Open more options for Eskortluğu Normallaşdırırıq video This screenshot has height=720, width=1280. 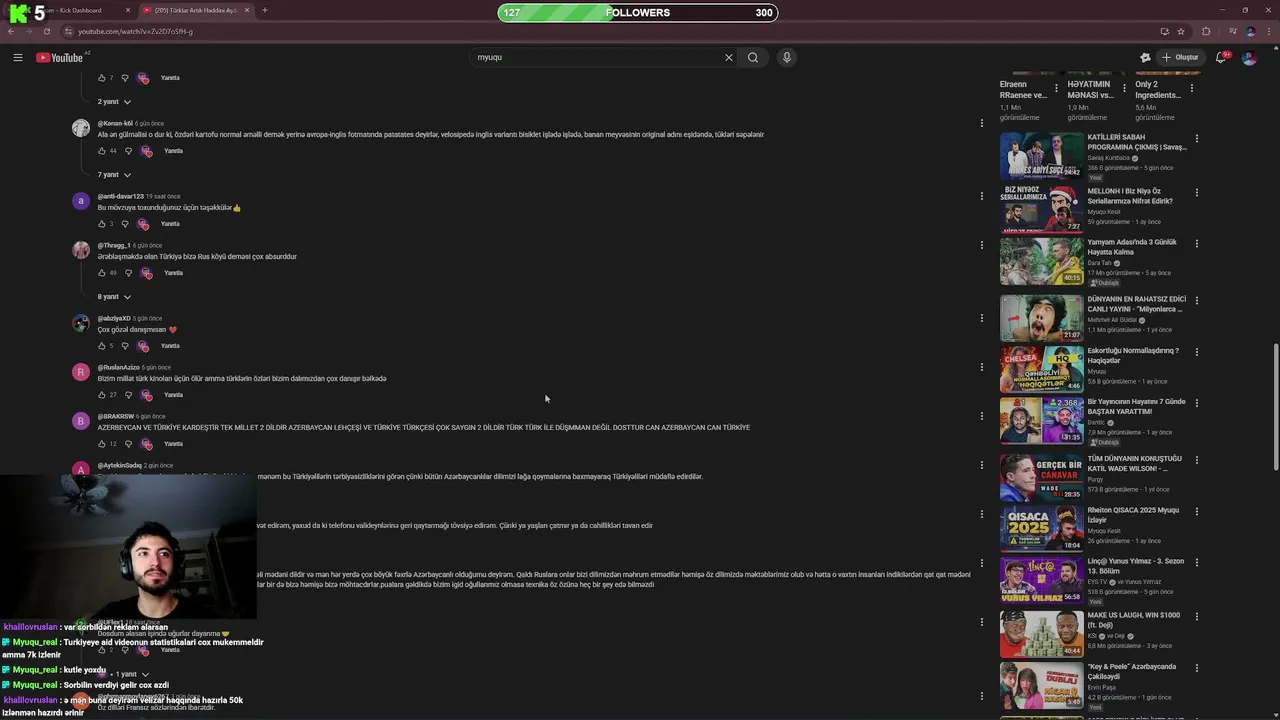click(1196, 352)
